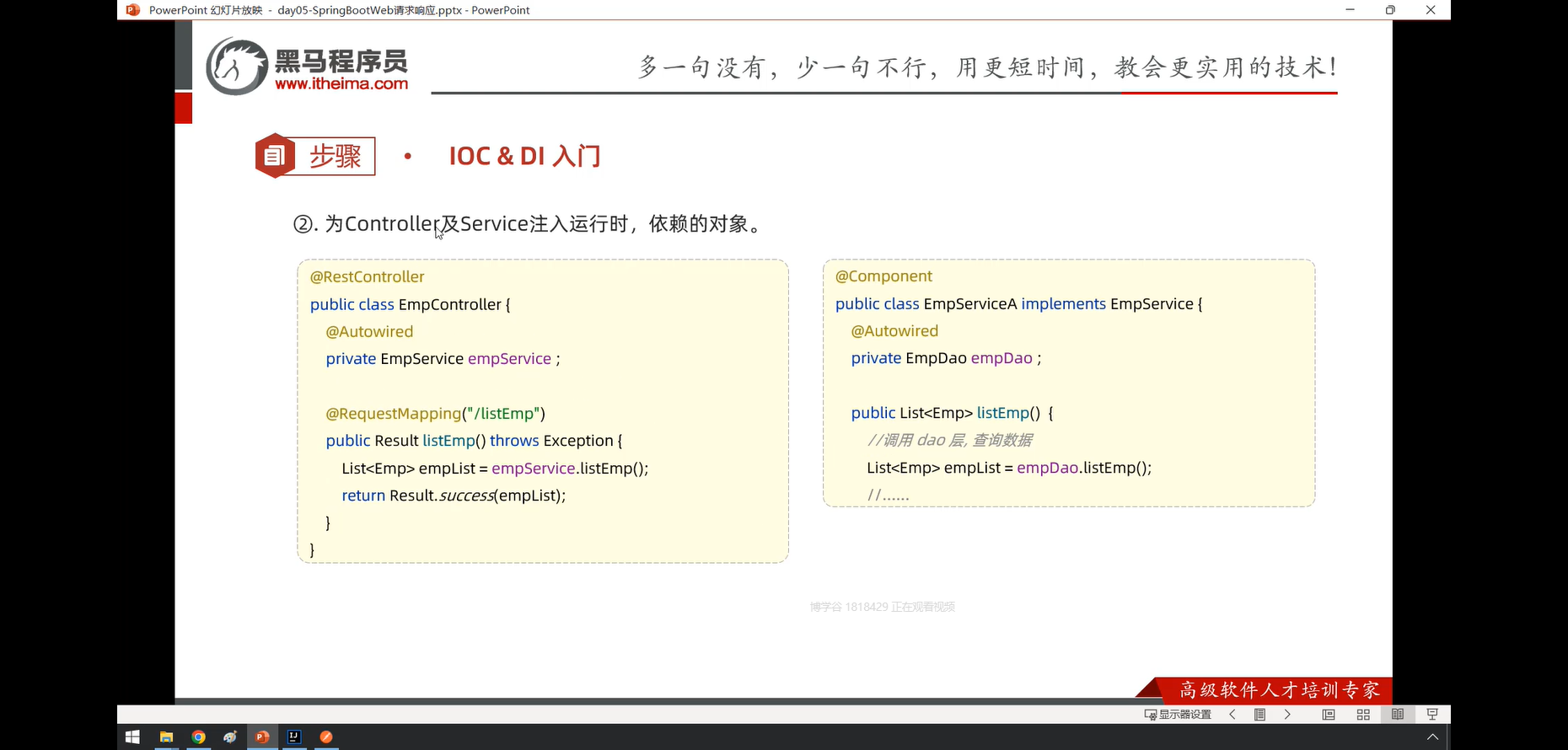This screenshot has width=1568, height=750.
Task: Open File Explorer from the taskbar
Action: tap(166, 737)
